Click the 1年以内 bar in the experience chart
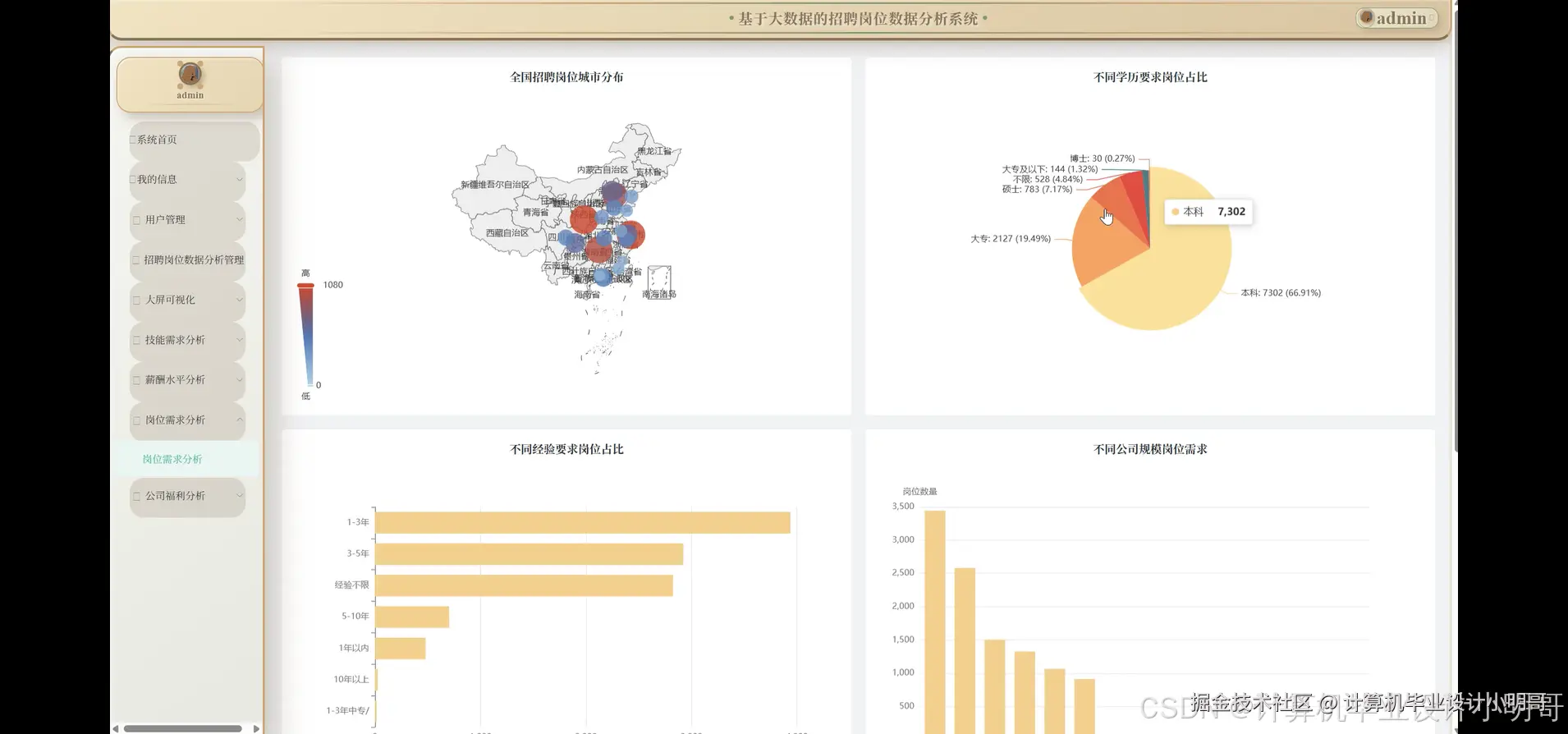The image size is (1568, 734). 401,649
